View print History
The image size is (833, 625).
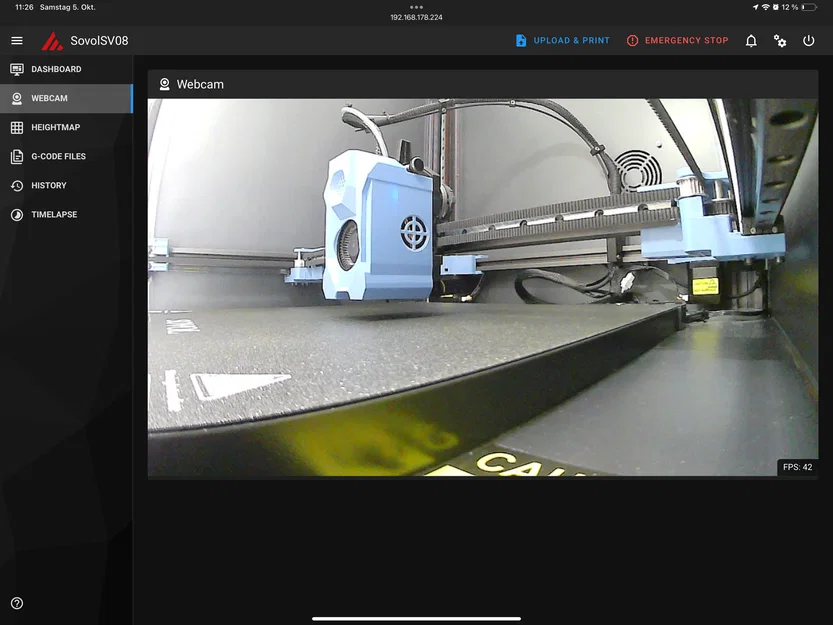66,185
